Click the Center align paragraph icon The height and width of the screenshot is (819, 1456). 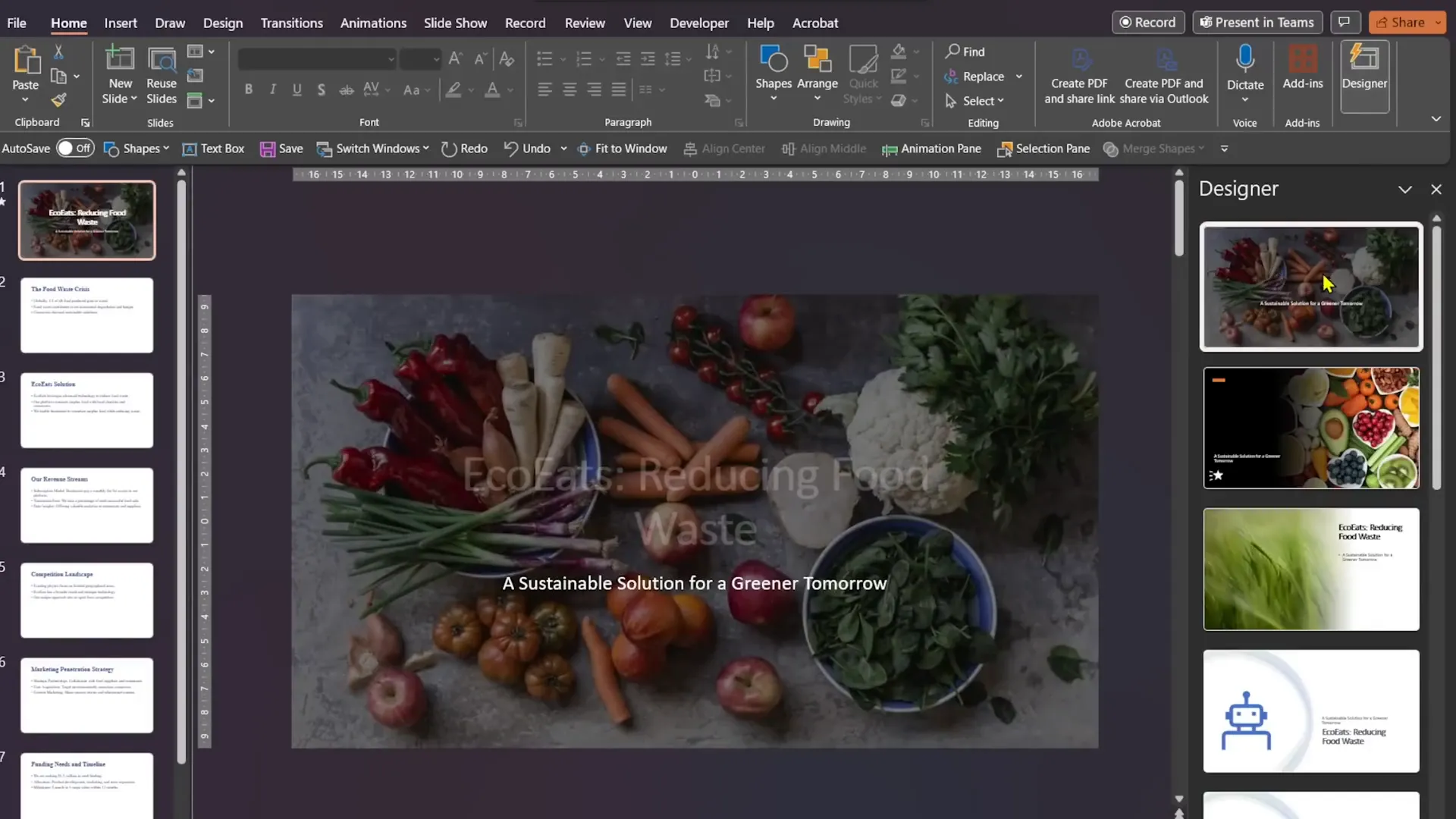point(570,89)
